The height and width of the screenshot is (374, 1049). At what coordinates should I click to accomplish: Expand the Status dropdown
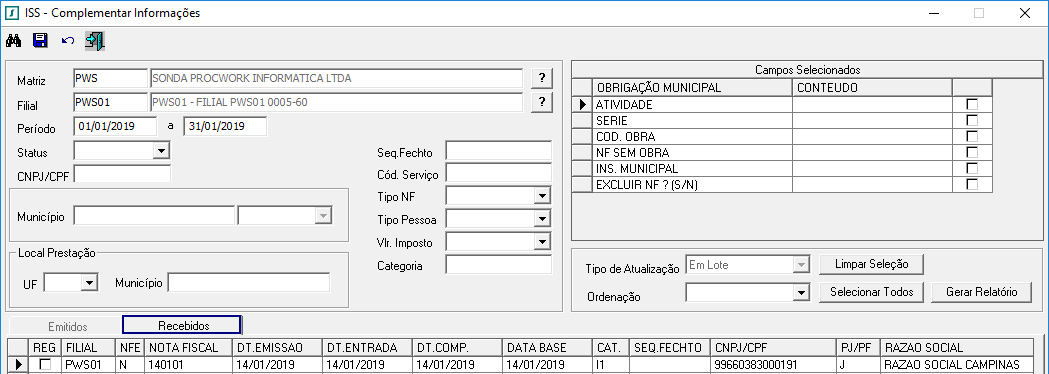tap(161, 152)
